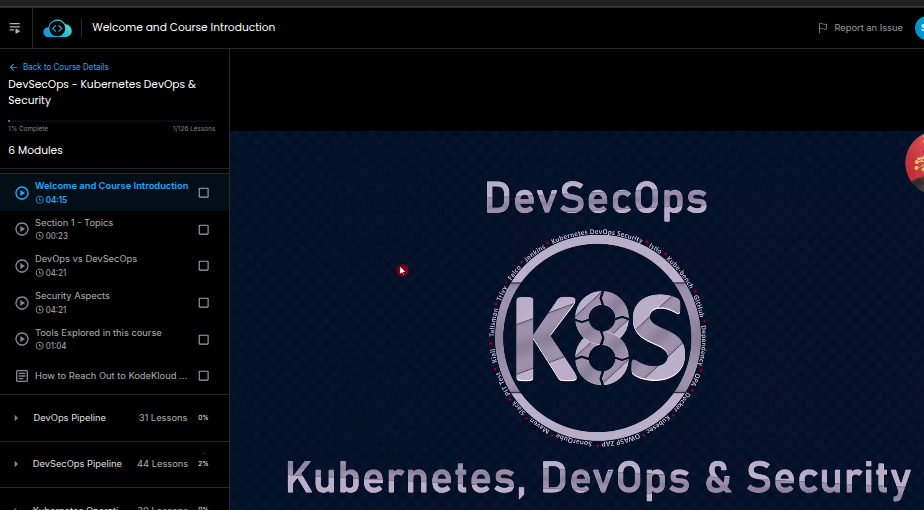
Task: Click the KodeKloud cloud logo
Action: click(57, 28)
